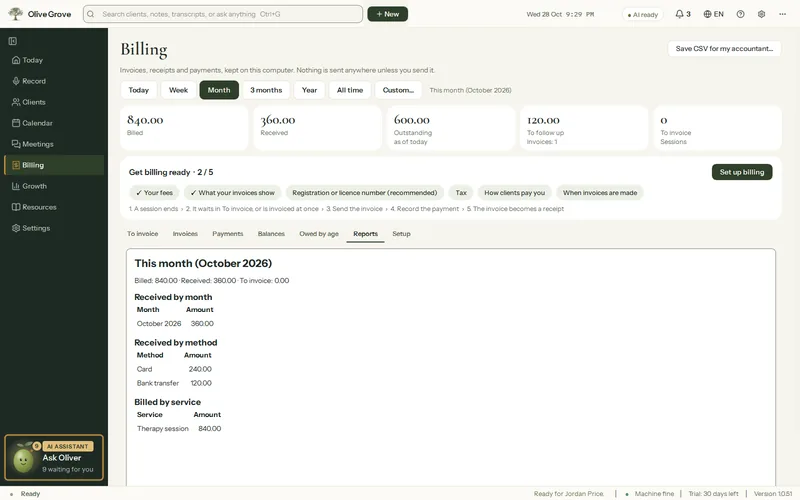The image size is (800, 500).
Task: Open the Custom date range filter
Action: point(398,90)
